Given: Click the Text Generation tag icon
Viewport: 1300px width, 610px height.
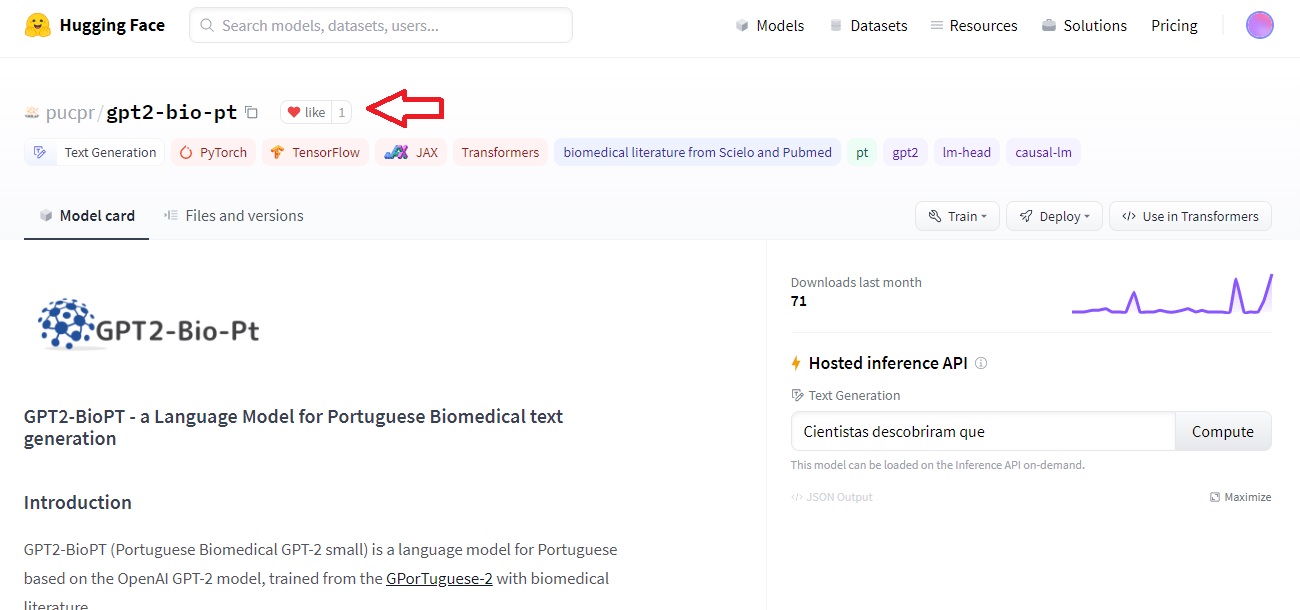Looking at the screenshot, I should point(40,152).
